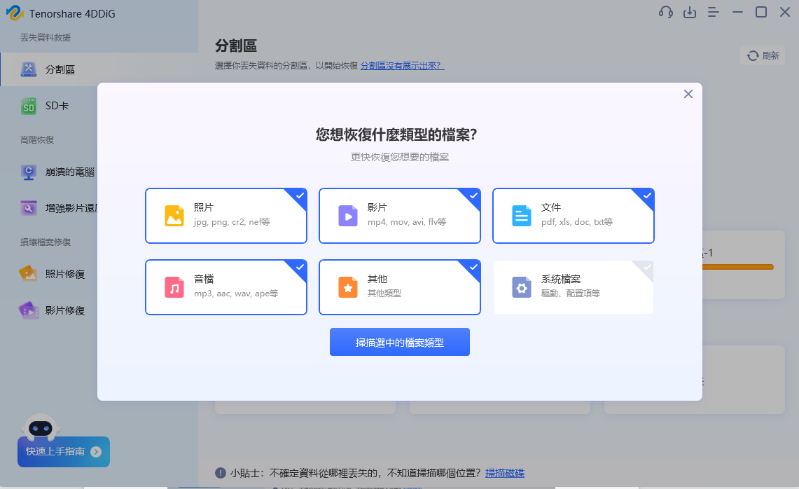Click the orange star icon in 其他 card
799x489 pixels.
[348, 287]
